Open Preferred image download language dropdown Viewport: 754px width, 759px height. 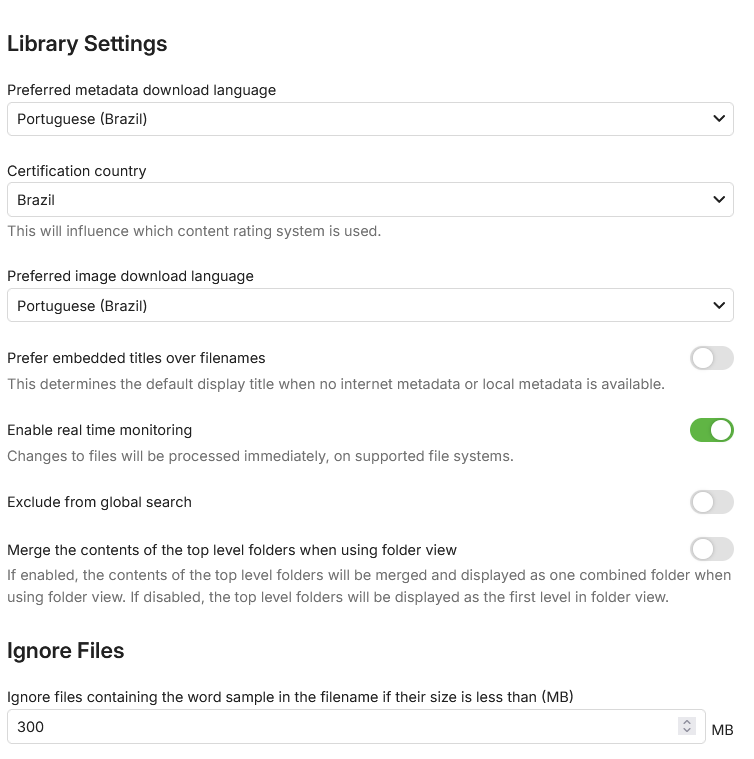click(360, 305)
